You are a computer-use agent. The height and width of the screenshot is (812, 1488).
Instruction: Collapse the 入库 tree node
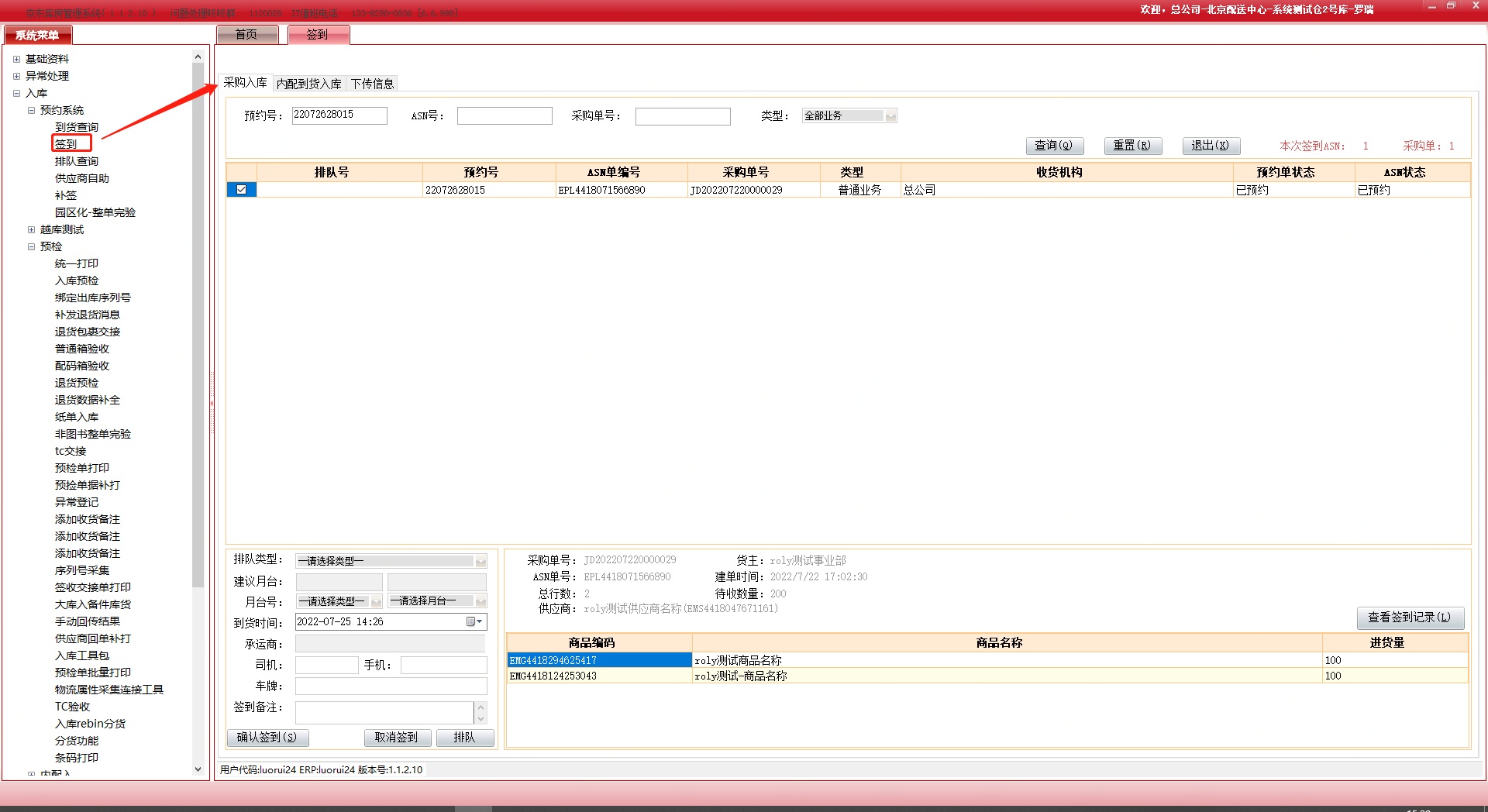point(16,93)
